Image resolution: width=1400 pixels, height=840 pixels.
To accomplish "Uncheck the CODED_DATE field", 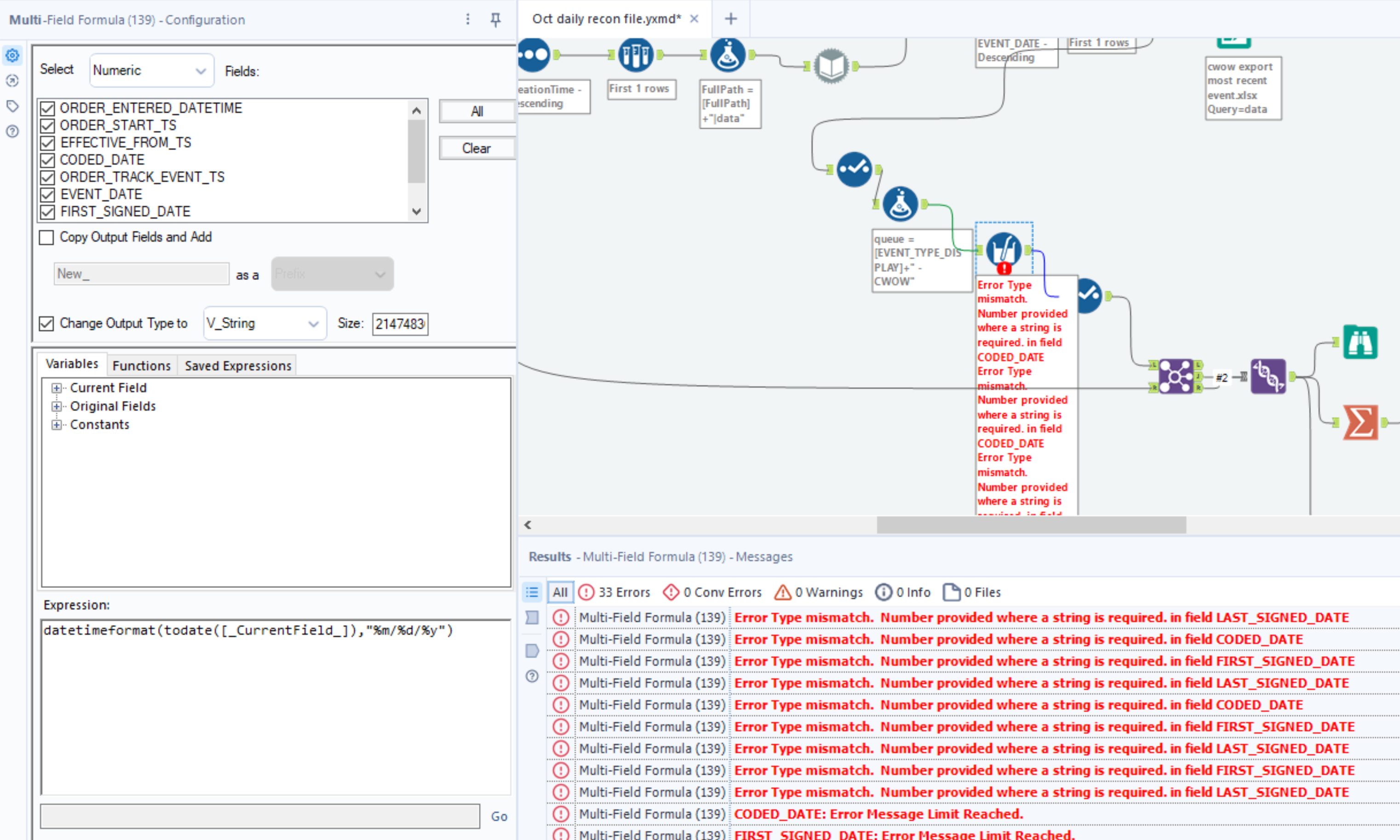I will 47,160.
